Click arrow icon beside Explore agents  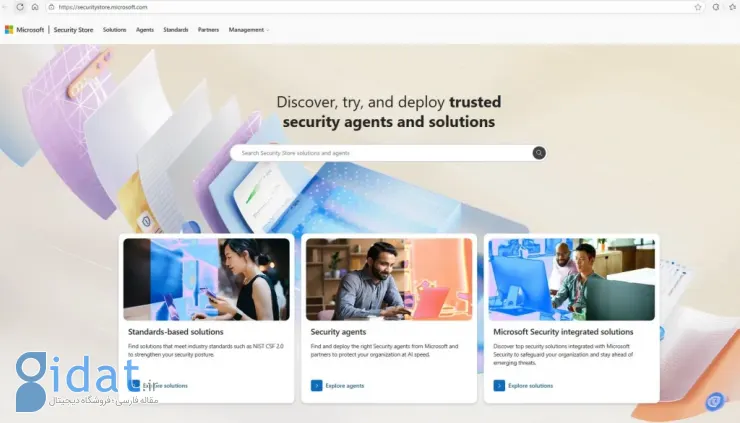coord(317,385)
